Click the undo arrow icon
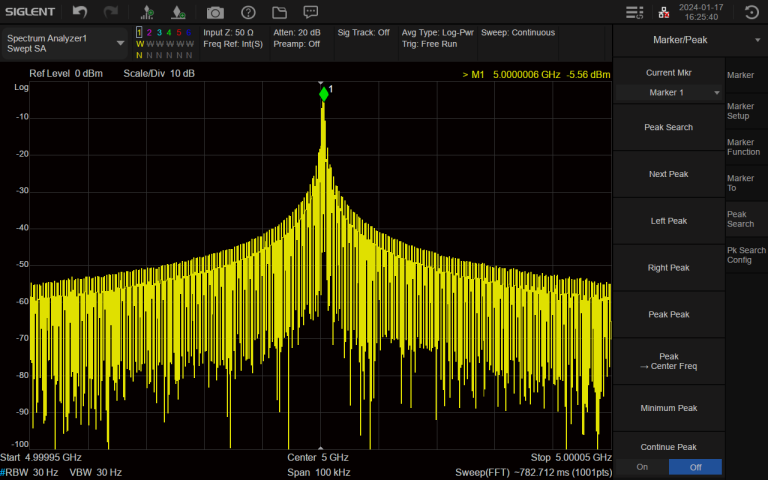Image resolution: width=768 pixels, height=480 pixels. (x=80, y=12)
